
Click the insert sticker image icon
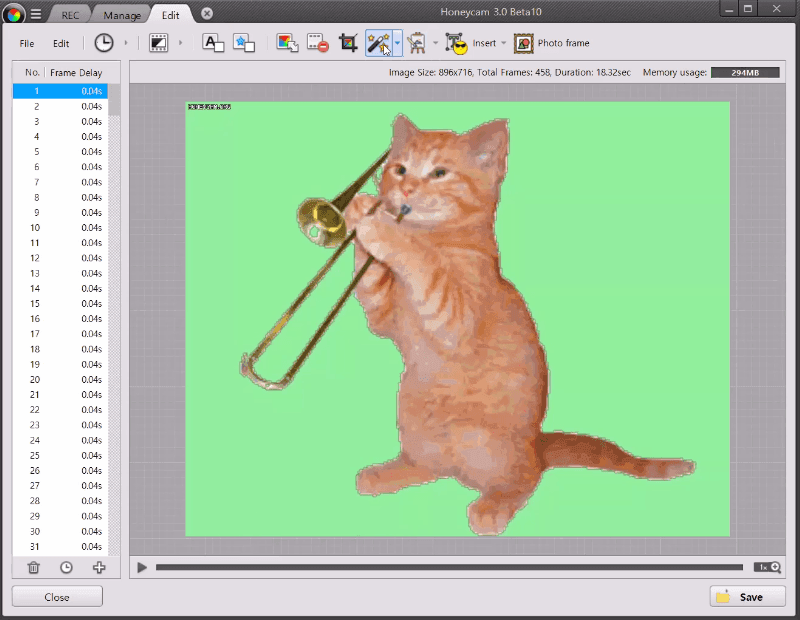[x=244, y=43]
